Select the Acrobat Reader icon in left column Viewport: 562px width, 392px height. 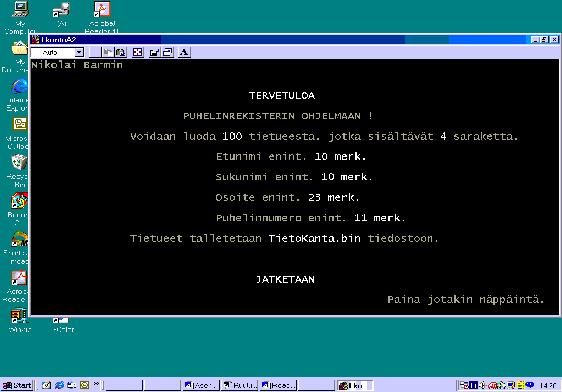(19, 278)
